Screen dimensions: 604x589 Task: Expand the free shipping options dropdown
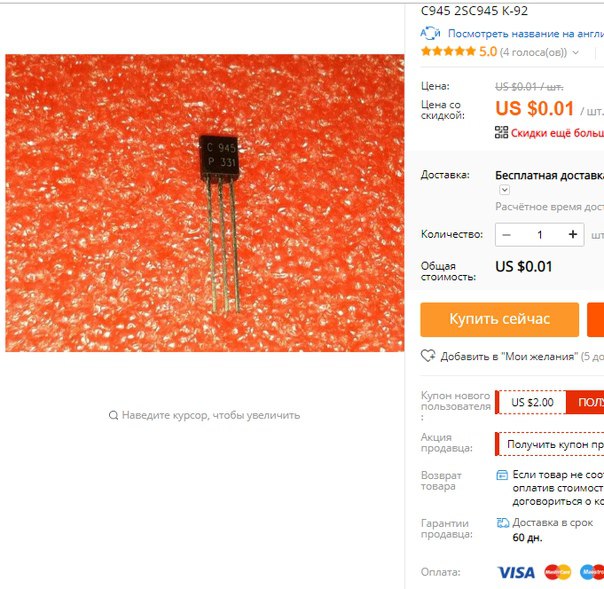click(504, 190)
